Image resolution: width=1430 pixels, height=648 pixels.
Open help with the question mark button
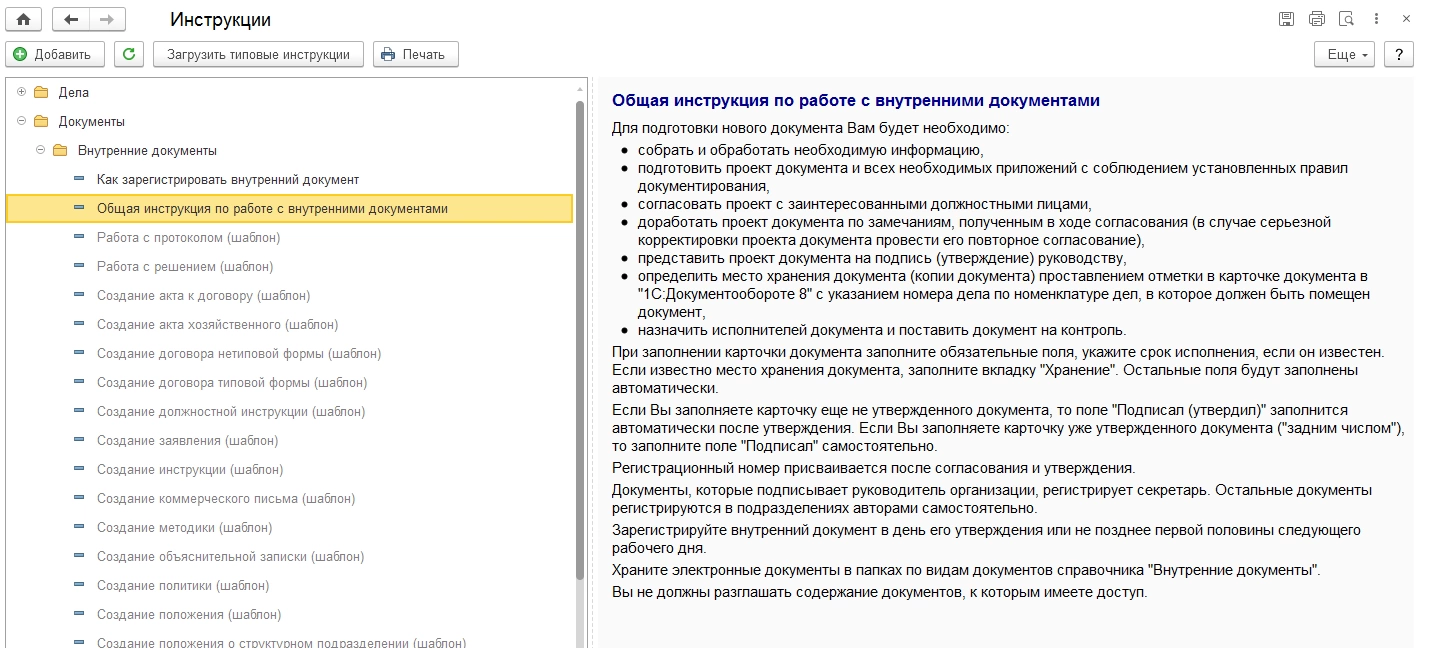[x=1399, y=54]
